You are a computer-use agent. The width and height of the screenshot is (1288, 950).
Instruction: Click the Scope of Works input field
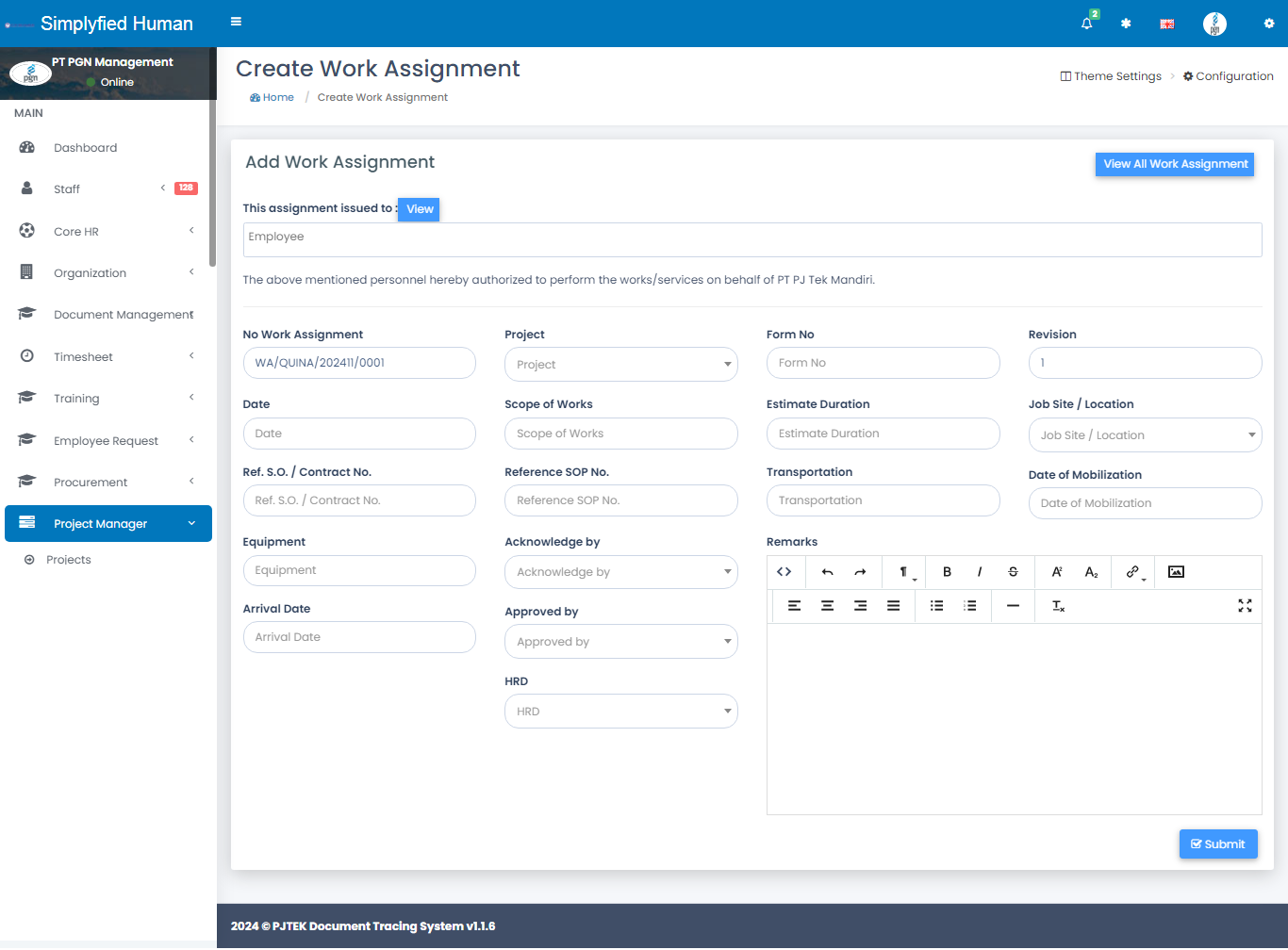(620, 434)
